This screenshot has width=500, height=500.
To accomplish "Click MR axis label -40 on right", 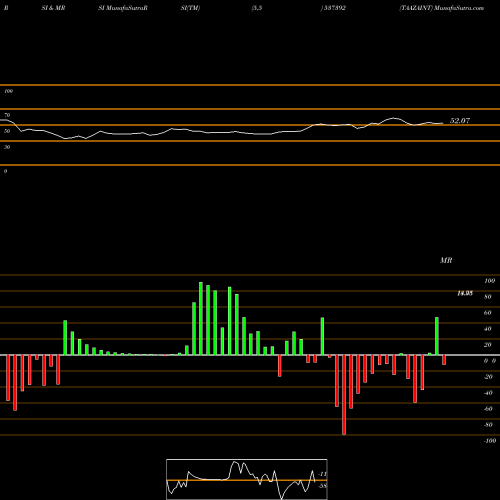I will coord(488,393).
